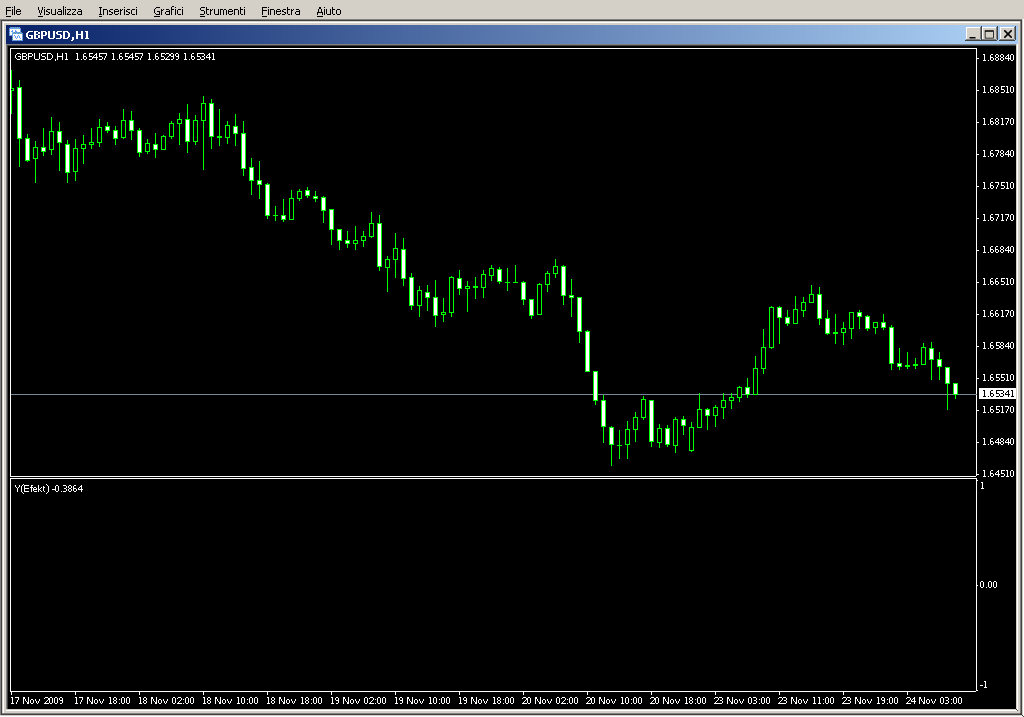Click the 1.66840 price scale label
Image resolution: width=1024 pixels, height=717 pixels.
[999, 249]
